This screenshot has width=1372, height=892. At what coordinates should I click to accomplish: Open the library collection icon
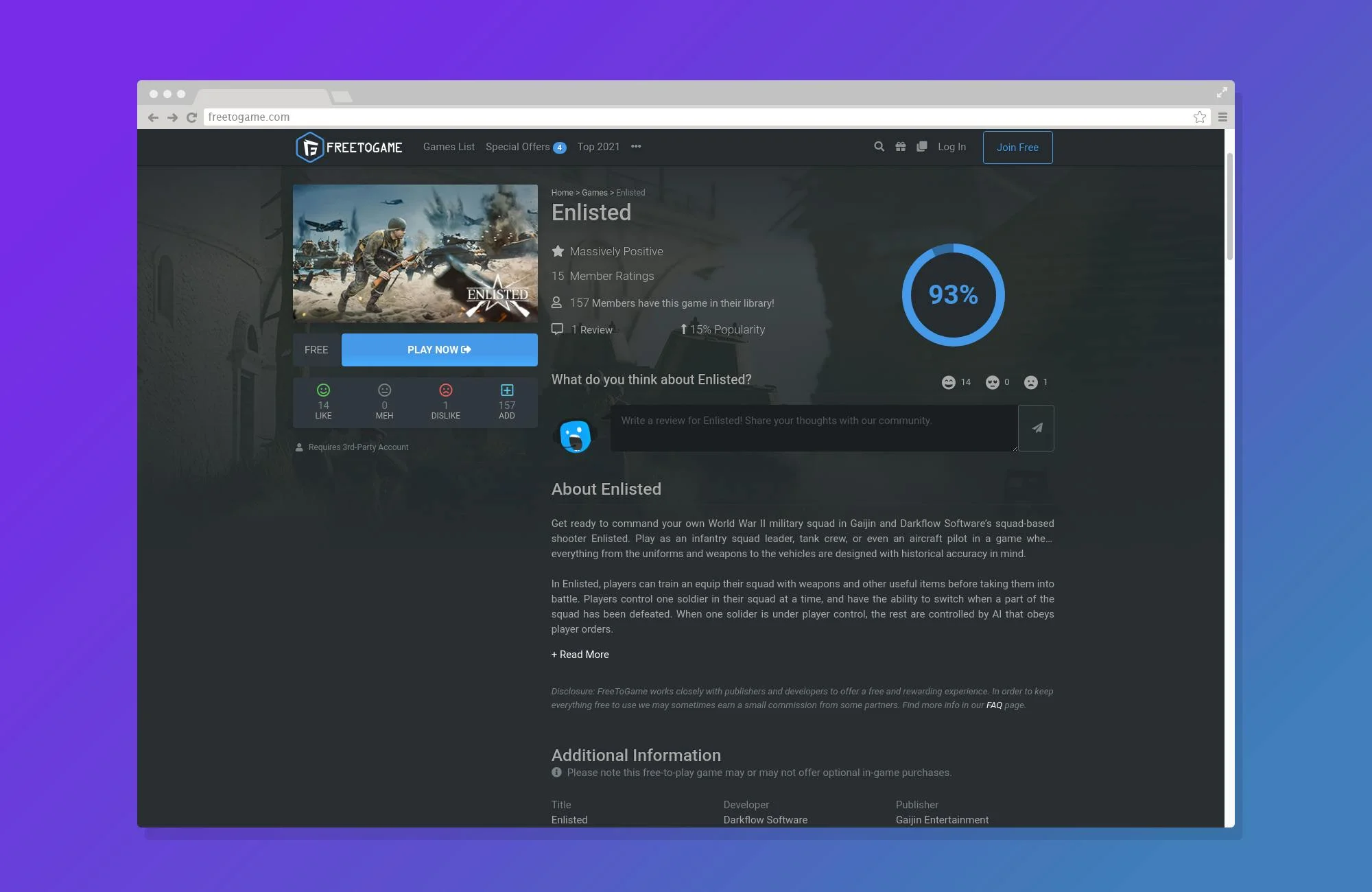click(x=921, y=147)
